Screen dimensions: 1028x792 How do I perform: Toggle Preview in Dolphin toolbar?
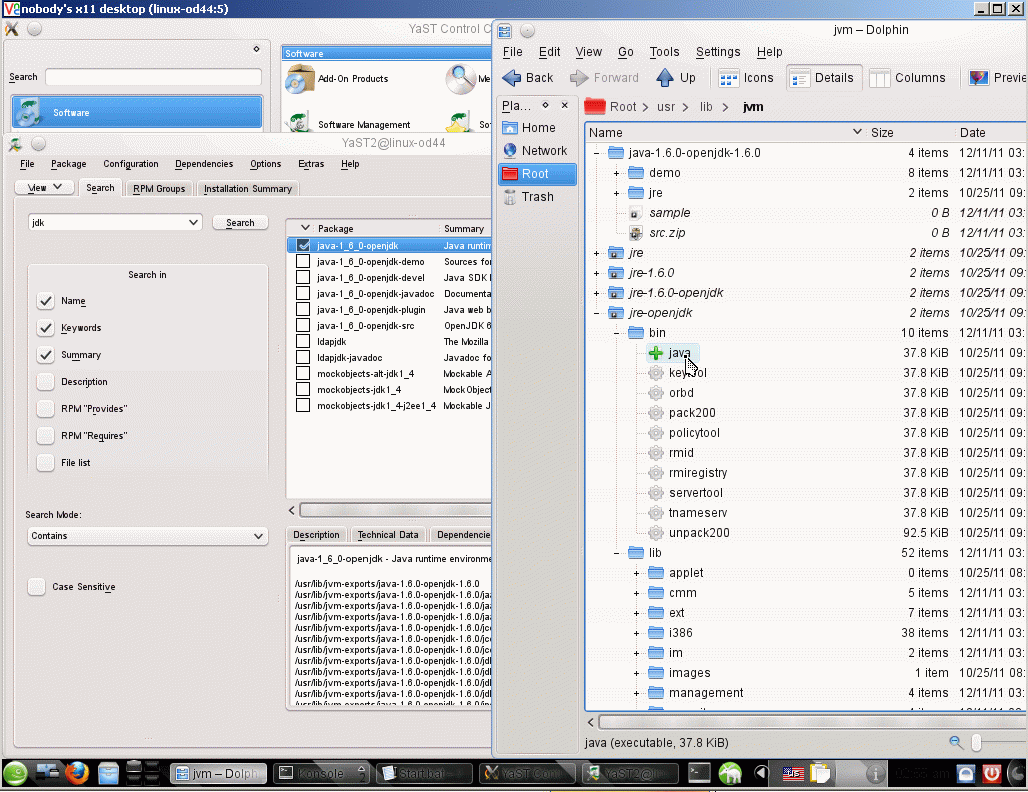[997, 78]
